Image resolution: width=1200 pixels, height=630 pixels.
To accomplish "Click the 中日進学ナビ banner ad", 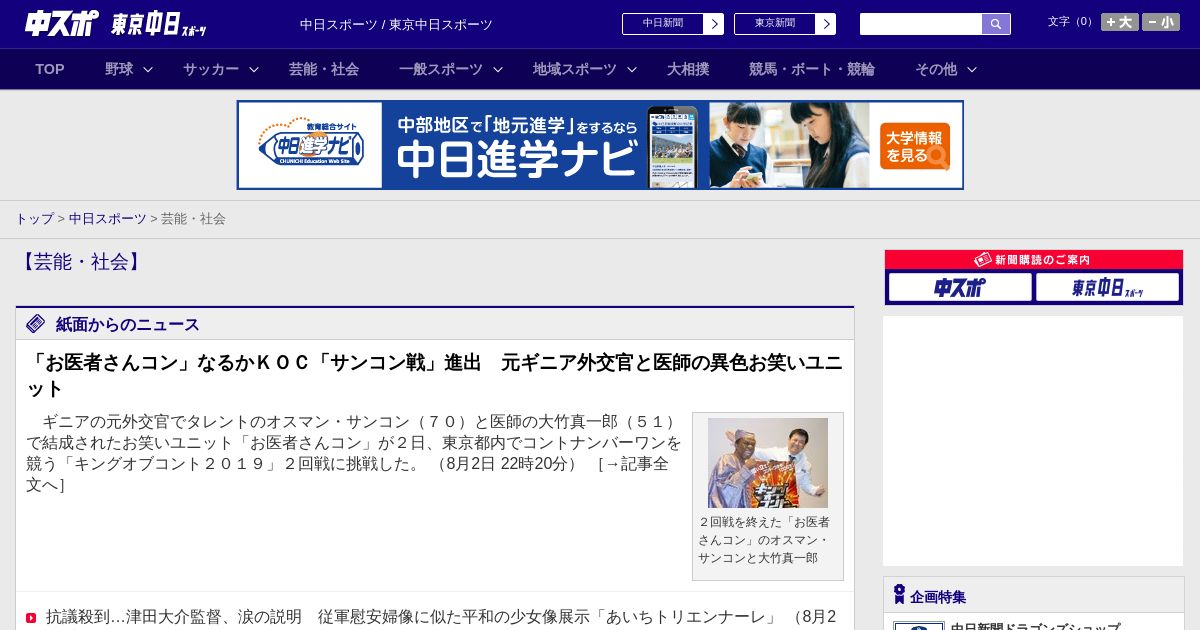I will pyautogui.click(x=600, y=145).
